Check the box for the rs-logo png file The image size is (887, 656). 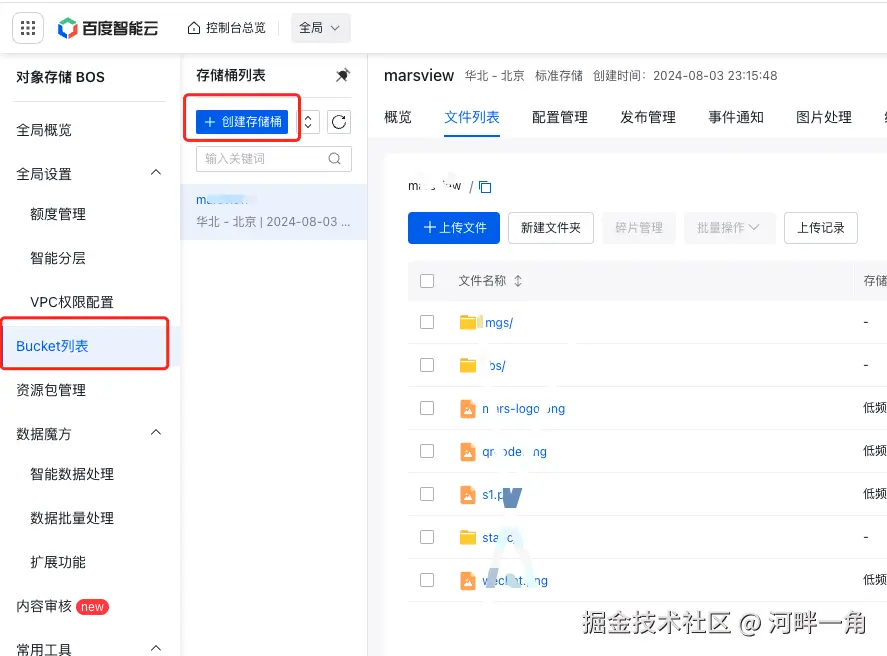coord(427,408)
